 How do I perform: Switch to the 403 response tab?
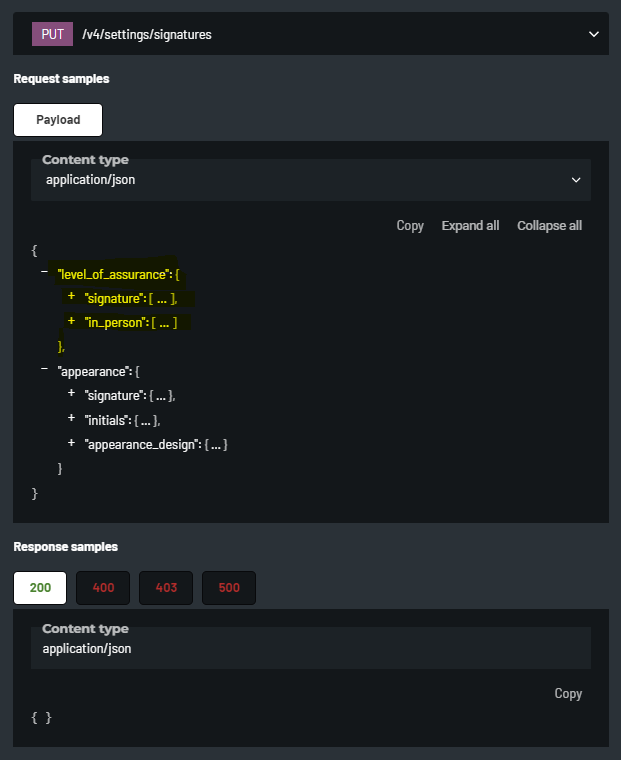(x=166, y=588)
